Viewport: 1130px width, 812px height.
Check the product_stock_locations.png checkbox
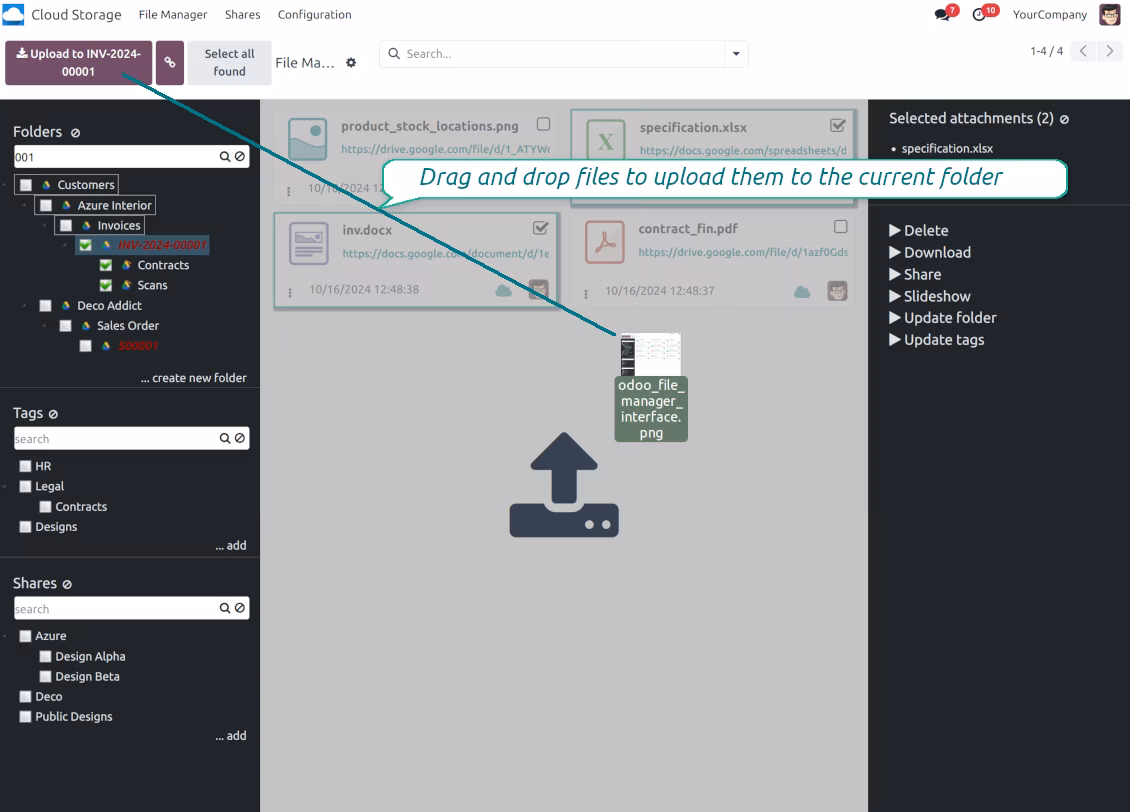click(x=543, y=124)
